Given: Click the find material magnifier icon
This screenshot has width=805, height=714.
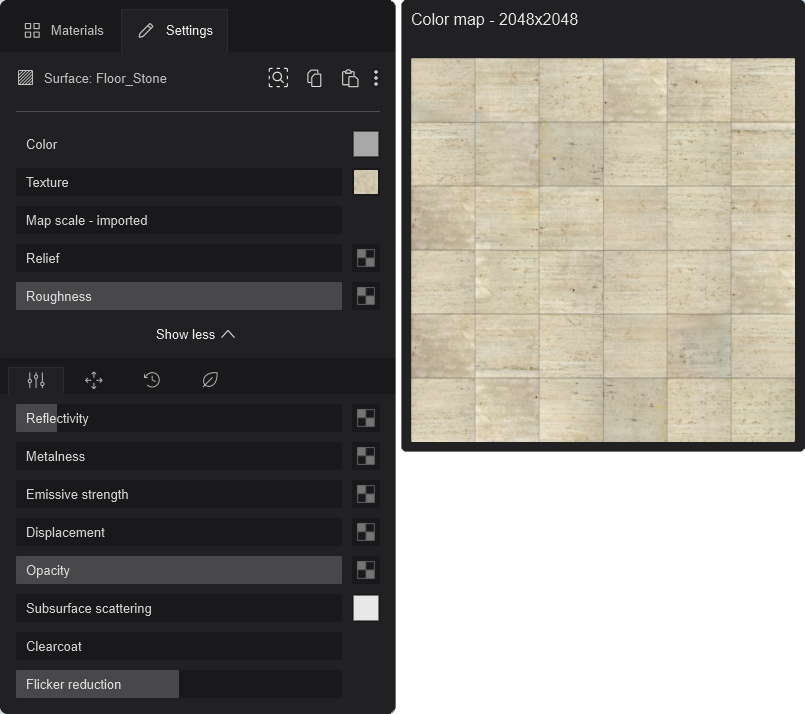Looking at the screenshot, I should [278, 78].
